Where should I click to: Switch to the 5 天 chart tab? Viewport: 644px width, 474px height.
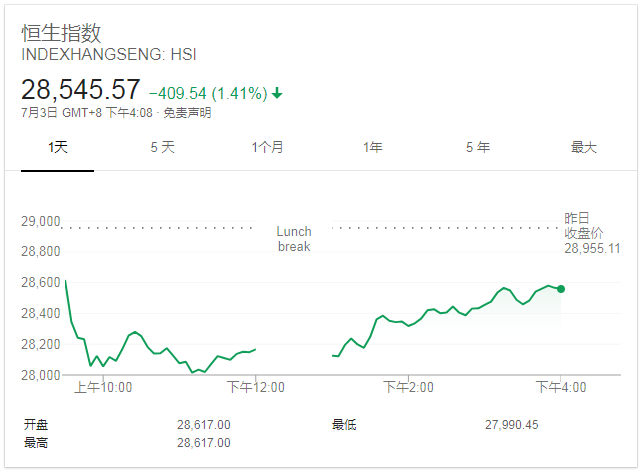(163, 147)
